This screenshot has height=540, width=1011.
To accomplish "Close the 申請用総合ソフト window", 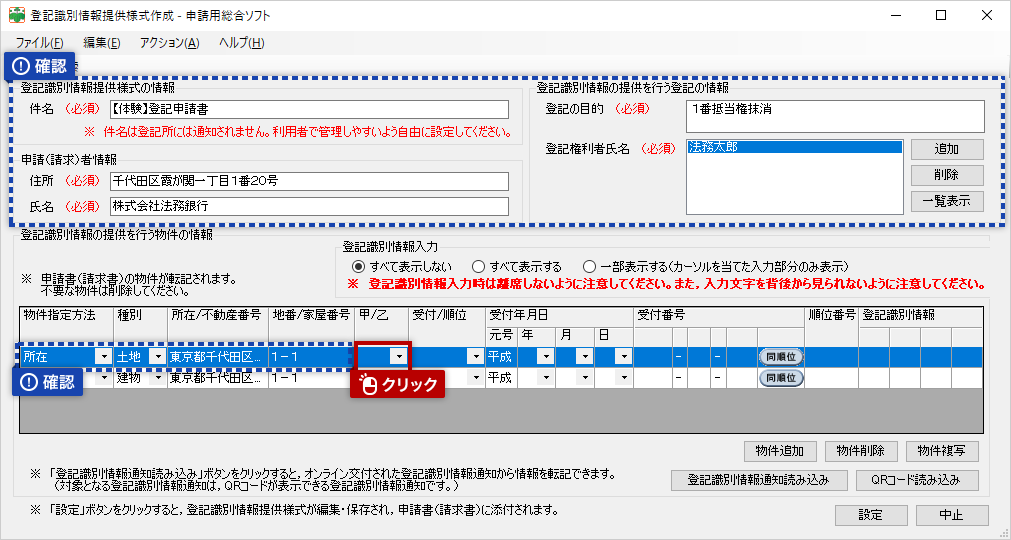I will click(x=986, y=15).
